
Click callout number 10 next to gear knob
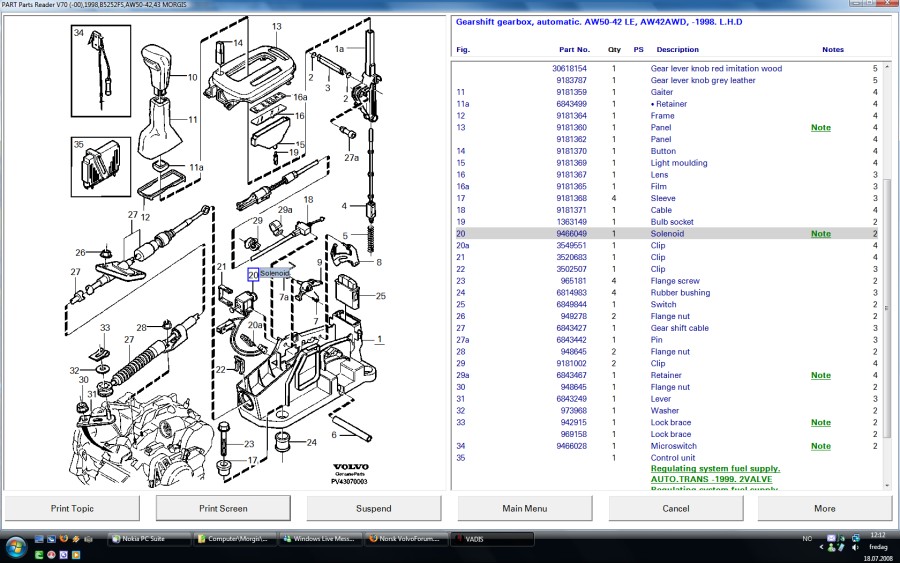(192, 77)
